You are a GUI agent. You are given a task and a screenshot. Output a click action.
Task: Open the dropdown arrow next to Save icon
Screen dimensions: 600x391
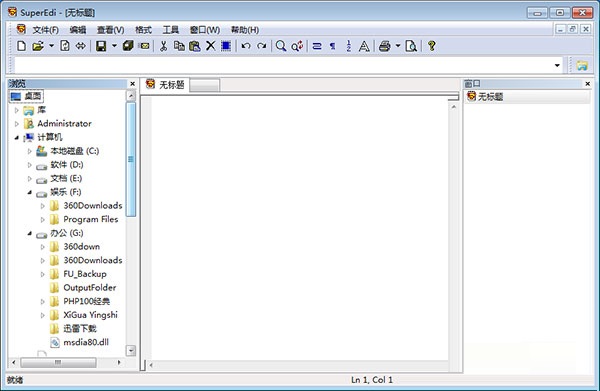pyautogui.click(x=114, y=46)
